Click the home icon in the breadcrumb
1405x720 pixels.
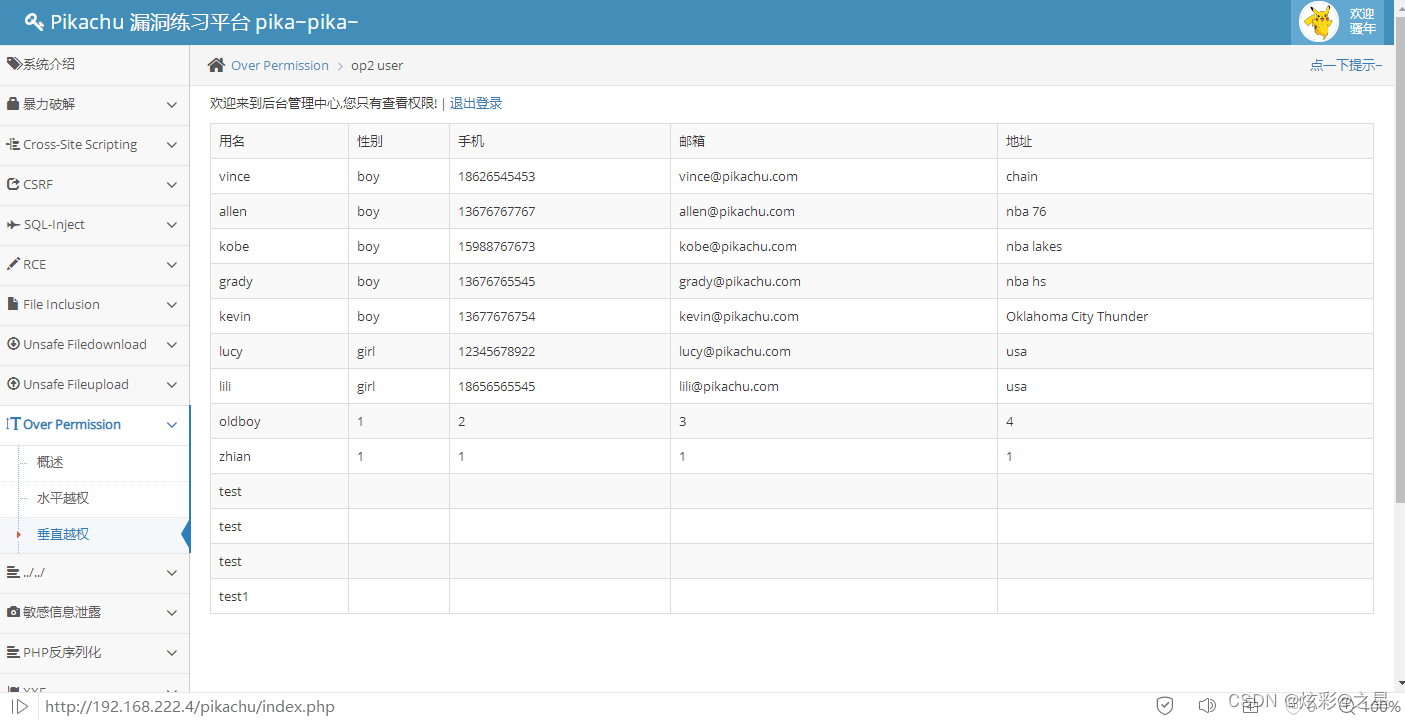pos(216,65)
